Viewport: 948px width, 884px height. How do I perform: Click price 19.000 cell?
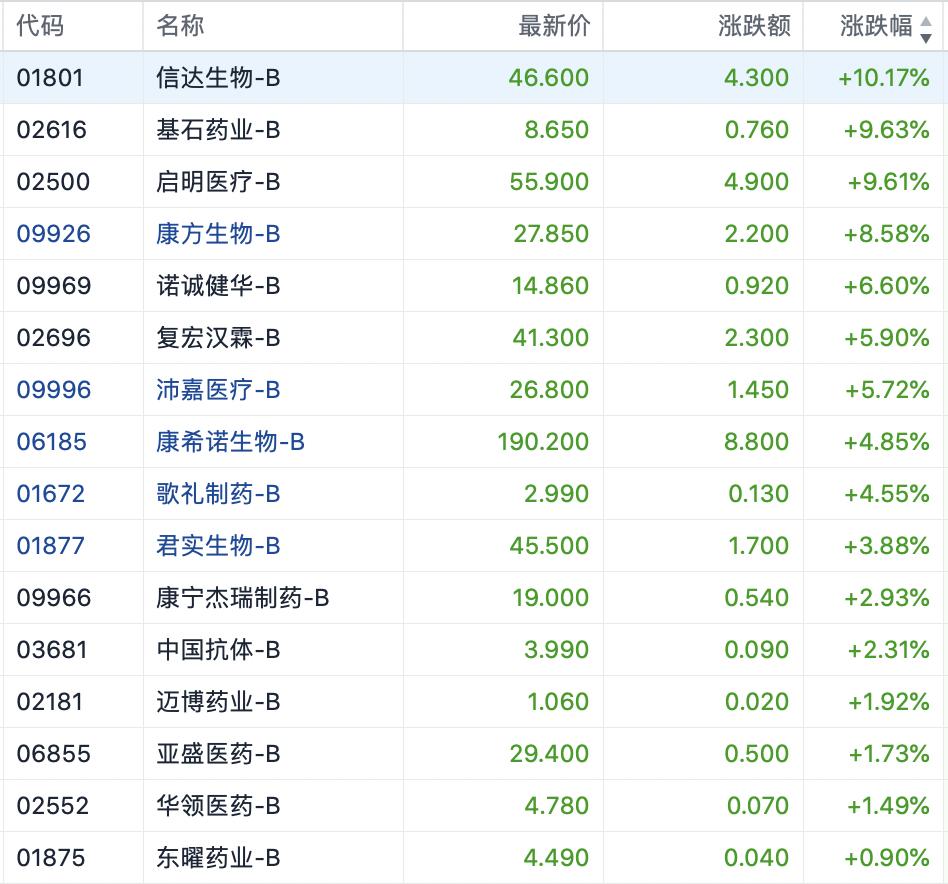(x=550, y=598)
